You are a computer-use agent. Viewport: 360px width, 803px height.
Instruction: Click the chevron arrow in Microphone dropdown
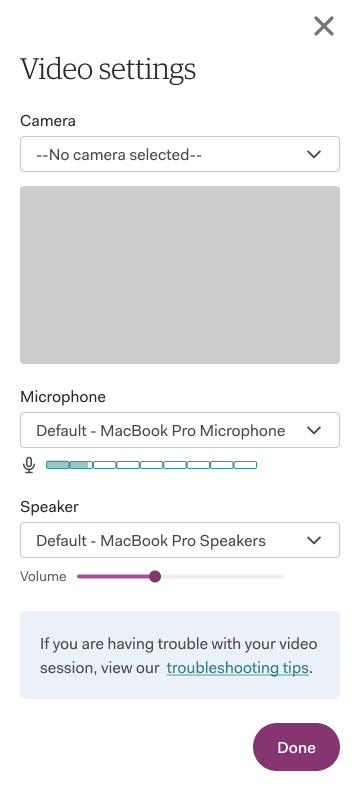pos(313,430)
